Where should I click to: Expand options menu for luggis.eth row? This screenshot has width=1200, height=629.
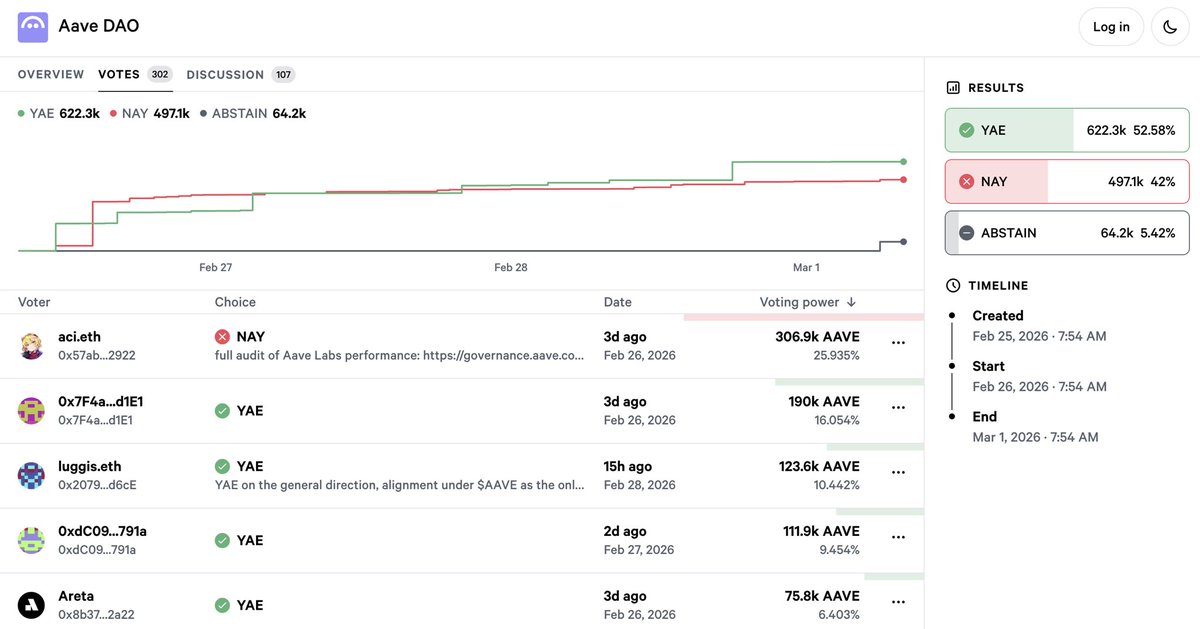click(898, 472)
